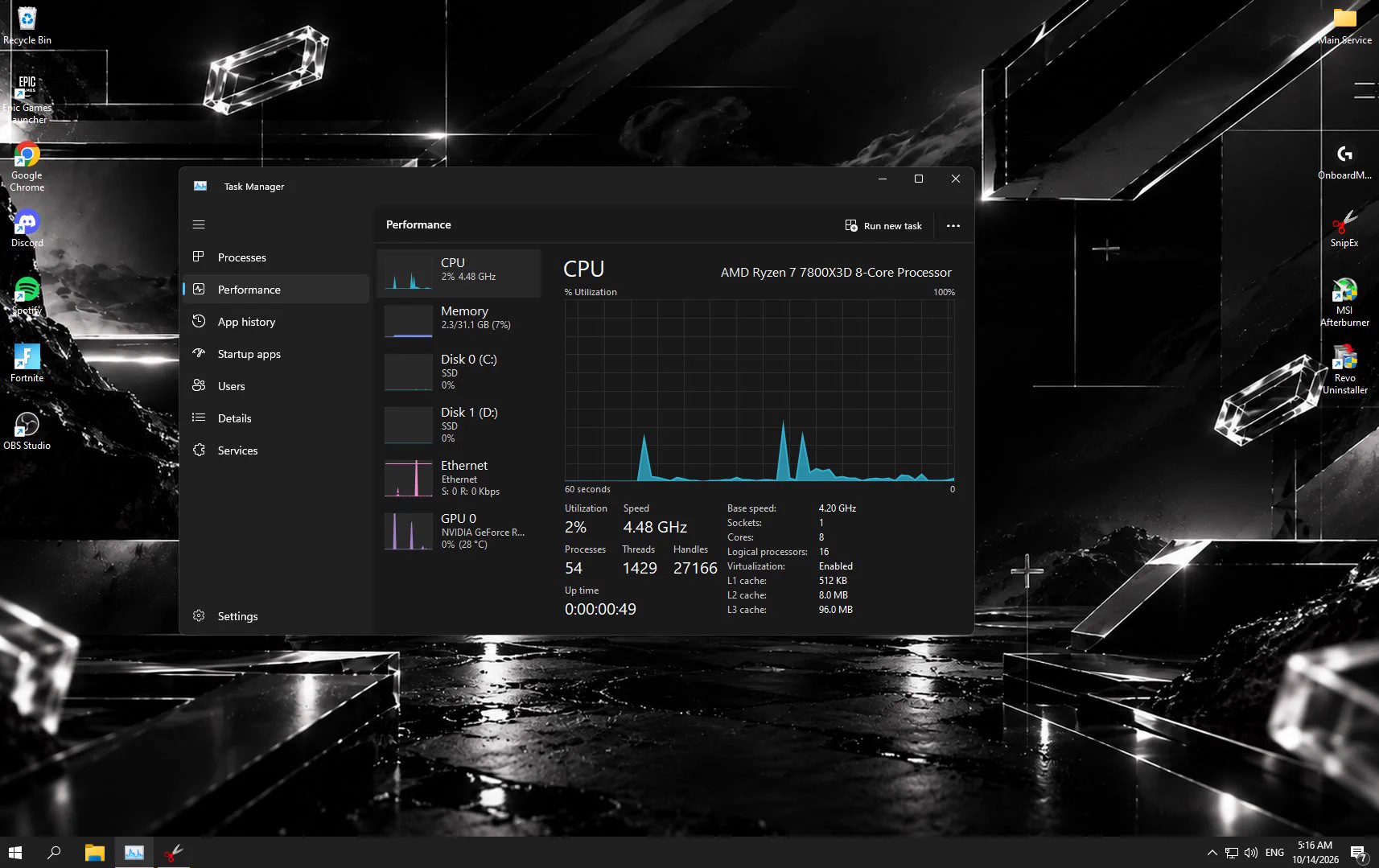
Task: Click the Task Manager taskbar icon
Action: 134,853
